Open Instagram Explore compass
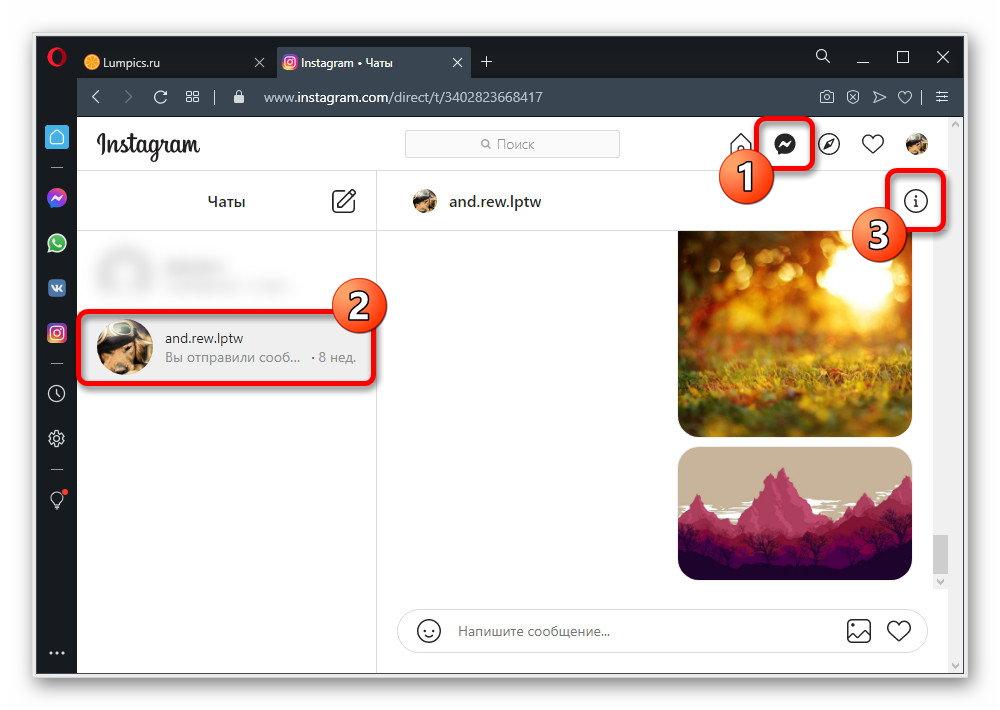 (x=828, y=144)
